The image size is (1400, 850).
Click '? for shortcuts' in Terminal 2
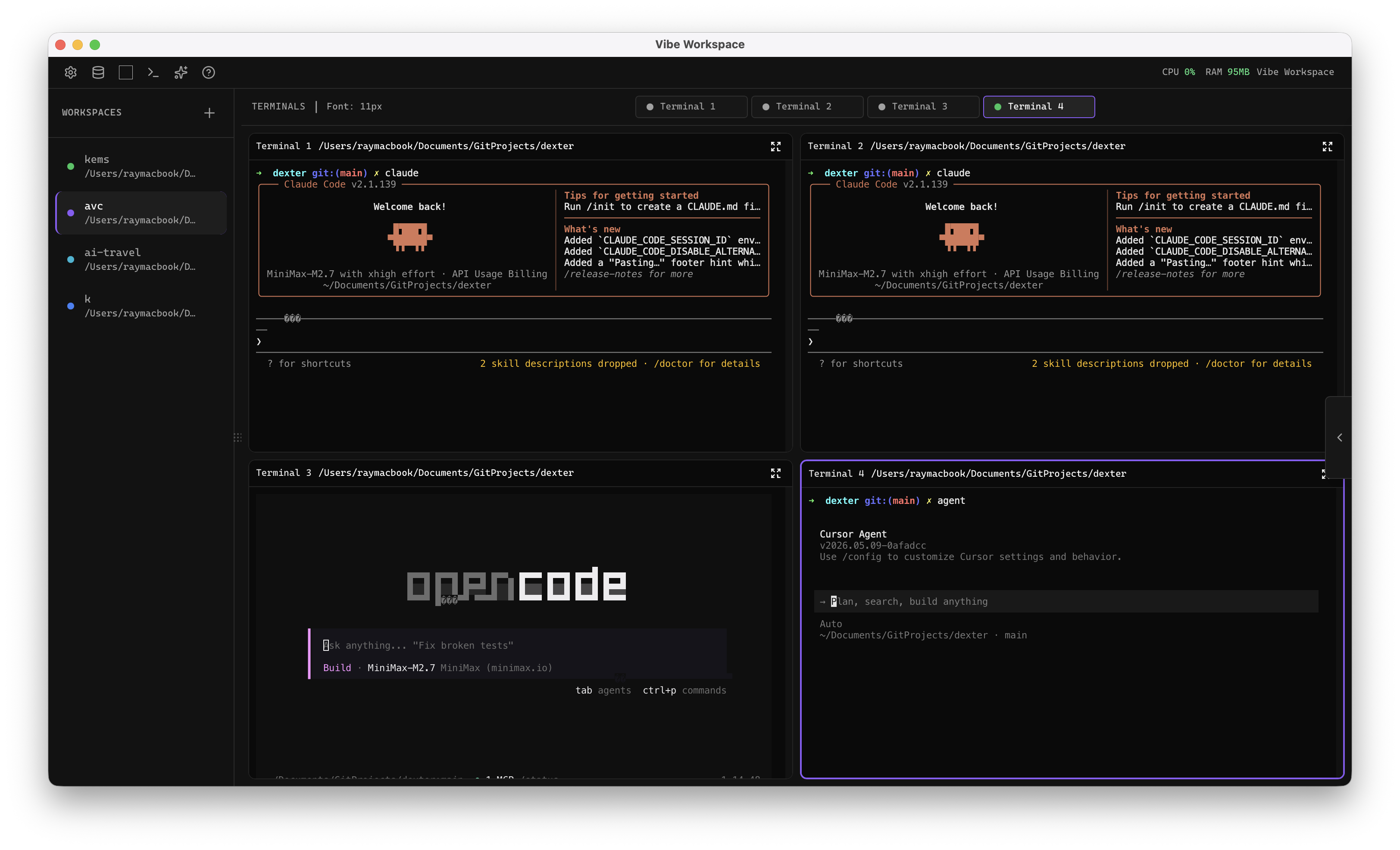point(861,364)
